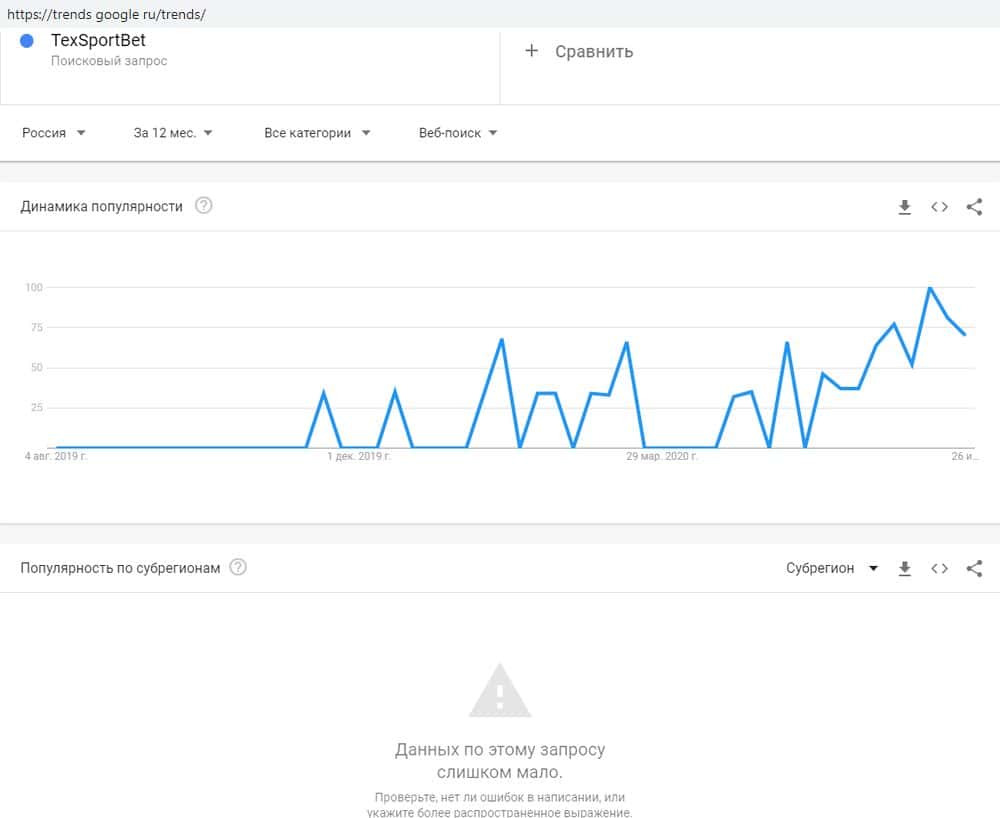This screenshot has height=818, width=1000.
Task: Edit the TexSportBet search term
Action: (x=98, y=41)
